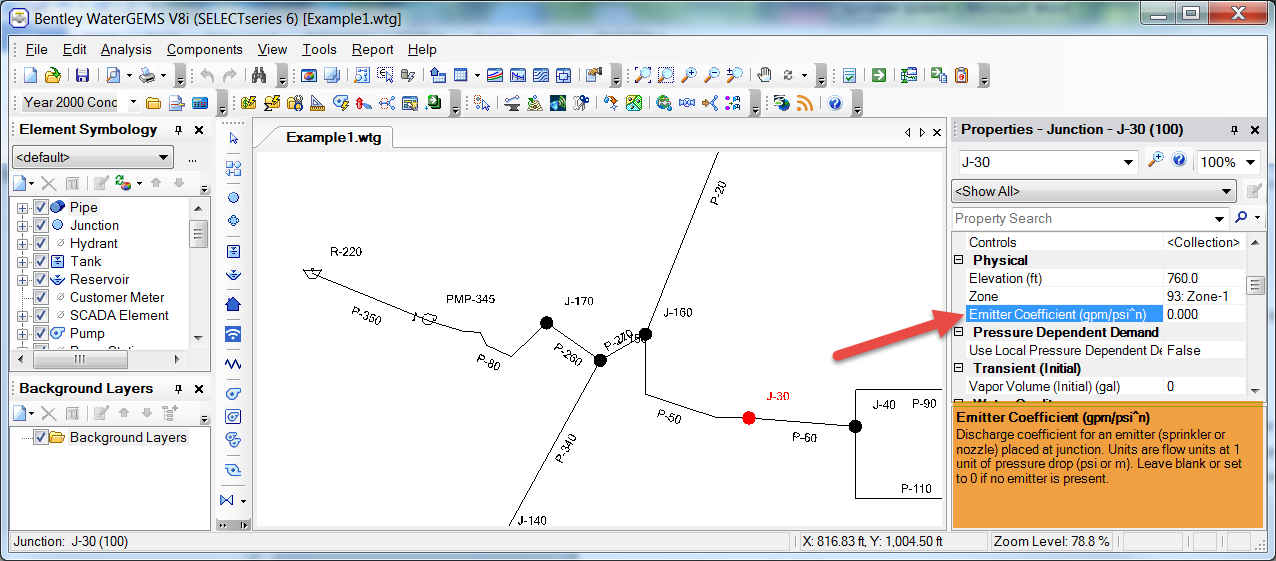
Task: Click the New file icon
Action: pos(30,76)
